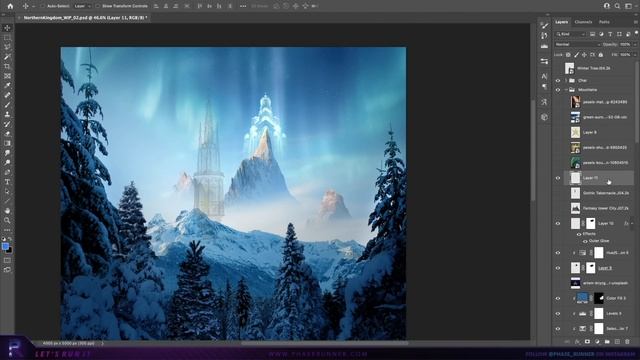Collapse Layer 10 effects list arrow
The height and width of the screenshot is (360, 640).
point(632,223)
